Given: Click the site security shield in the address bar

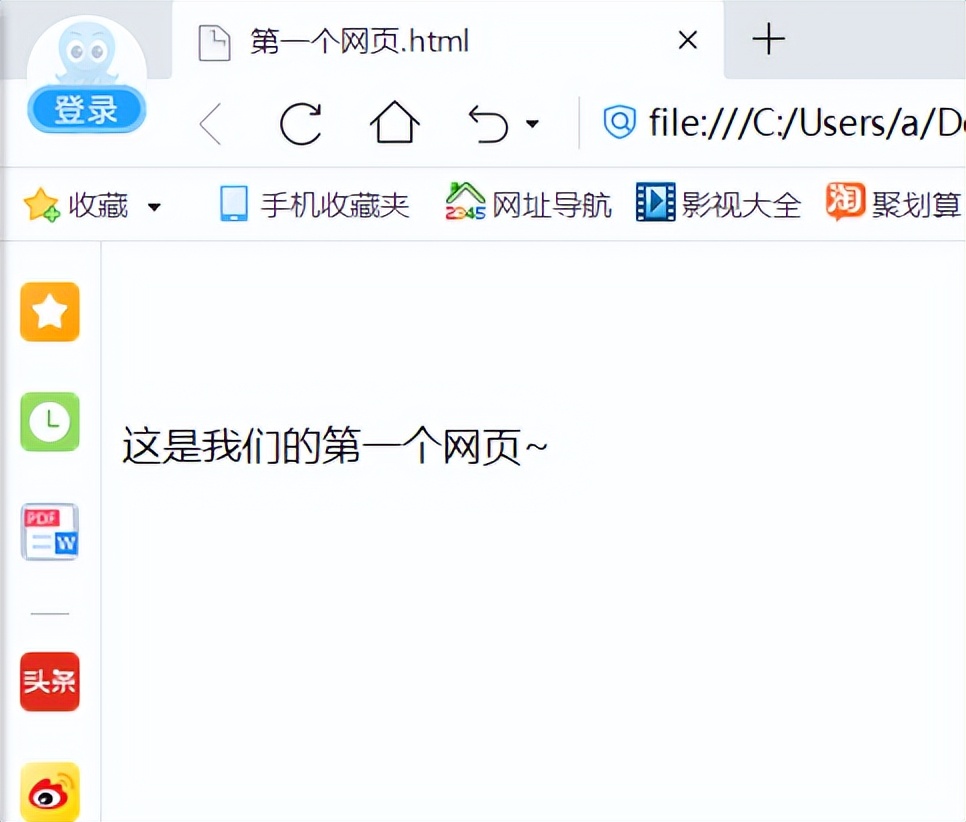Looking at the screenshot, I should click(619, 122).
